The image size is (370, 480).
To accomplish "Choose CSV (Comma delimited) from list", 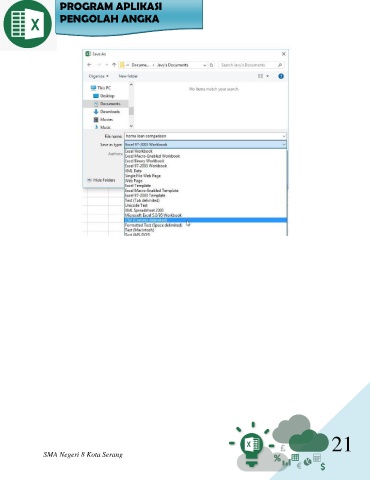I will (x=205, y=220).
